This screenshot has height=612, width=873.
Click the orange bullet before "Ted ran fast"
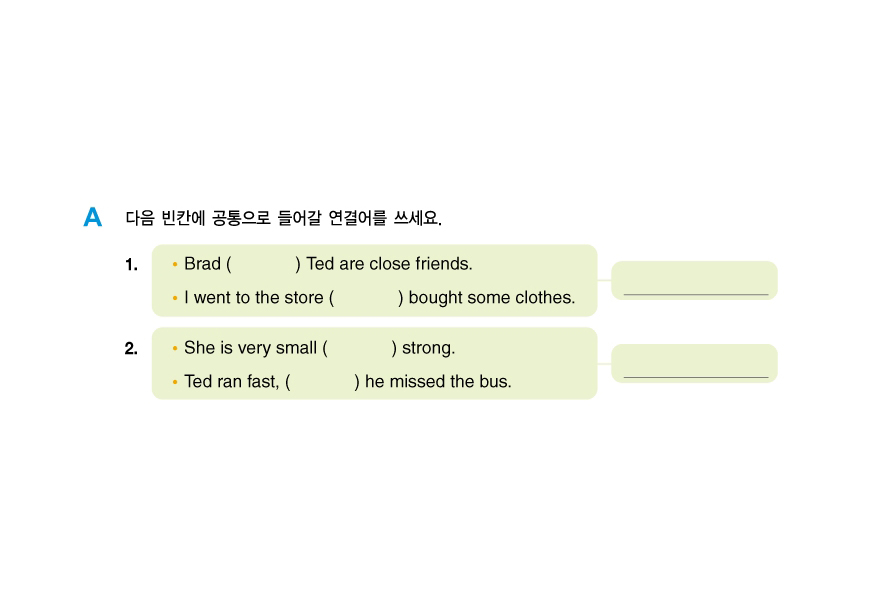click(x=175, y=382)
